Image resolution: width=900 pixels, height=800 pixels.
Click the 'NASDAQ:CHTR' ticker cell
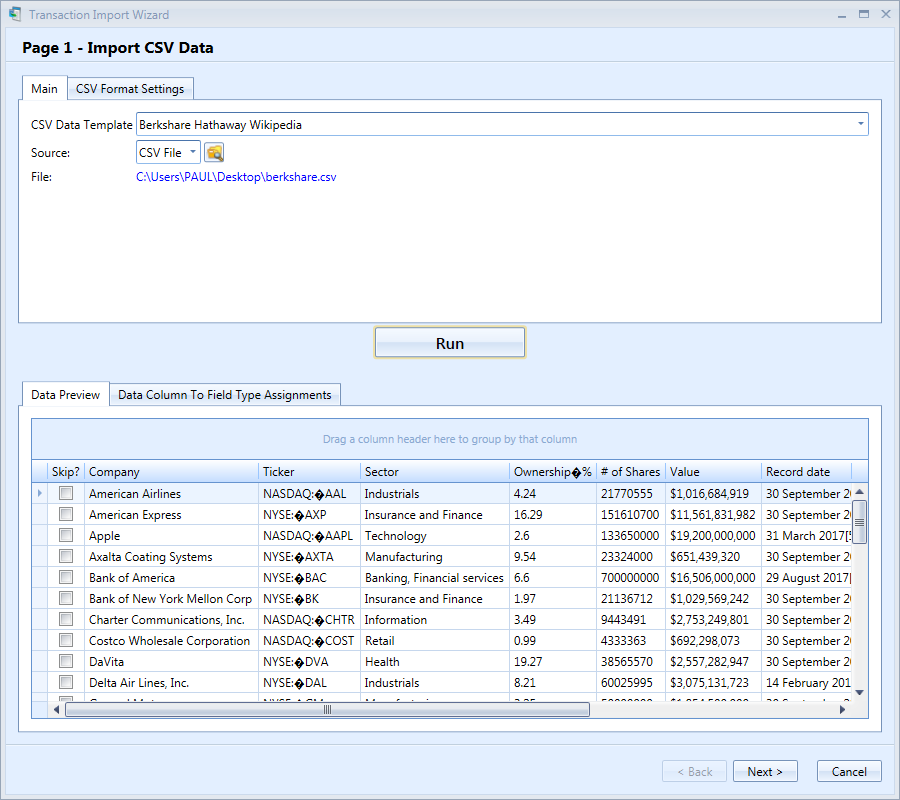click(309, 620)
